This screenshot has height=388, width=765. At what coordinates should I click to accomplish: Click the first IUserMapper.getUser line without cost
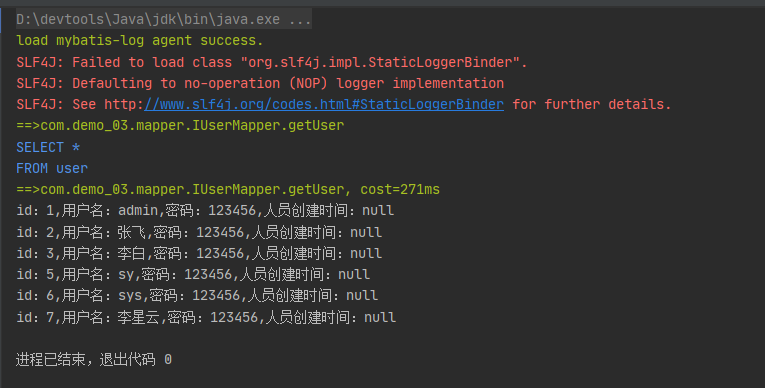click(x=180, y=125)
